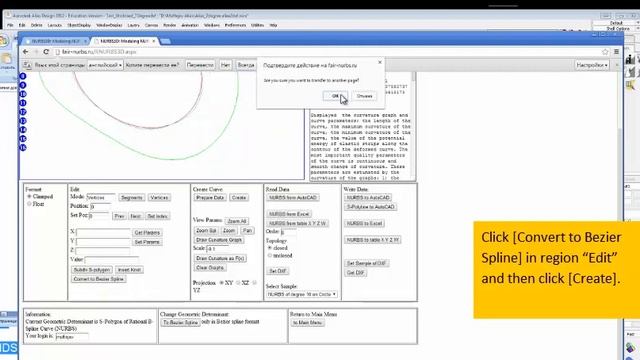Click Переvести translate button
The width and height of the screenshot is (640, 360).
pos(200,65)
